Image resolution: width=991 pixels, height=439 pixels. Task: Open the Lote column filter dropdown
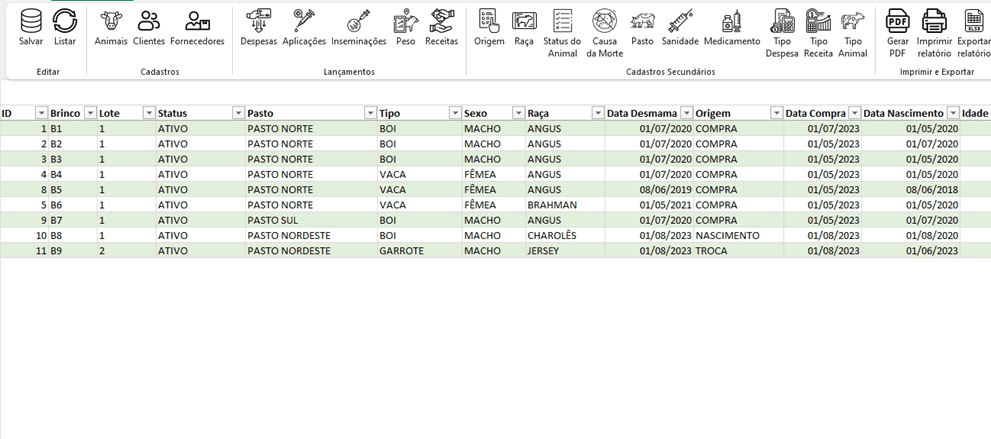(x=149, y=113)
